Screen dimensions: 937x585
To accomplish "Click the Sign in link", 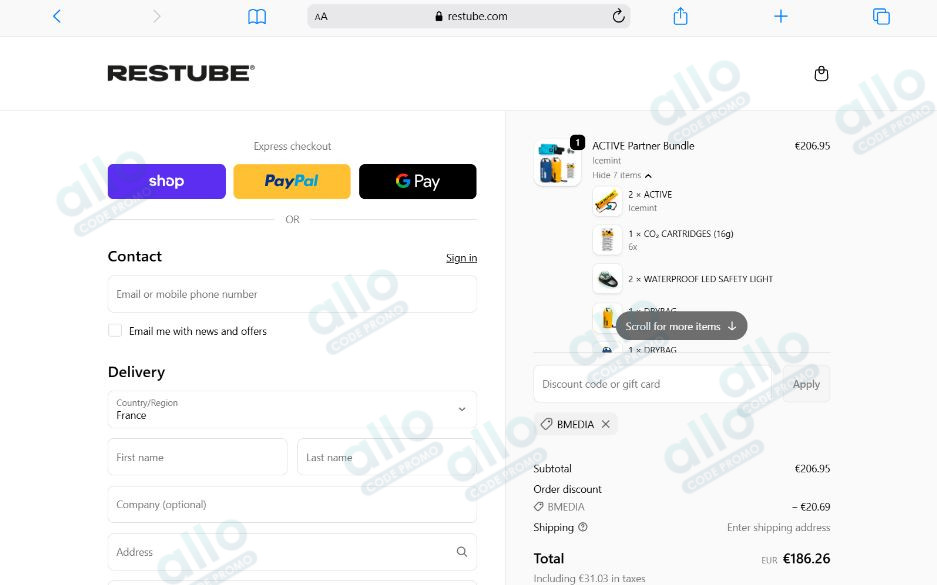I will [461, 258].
